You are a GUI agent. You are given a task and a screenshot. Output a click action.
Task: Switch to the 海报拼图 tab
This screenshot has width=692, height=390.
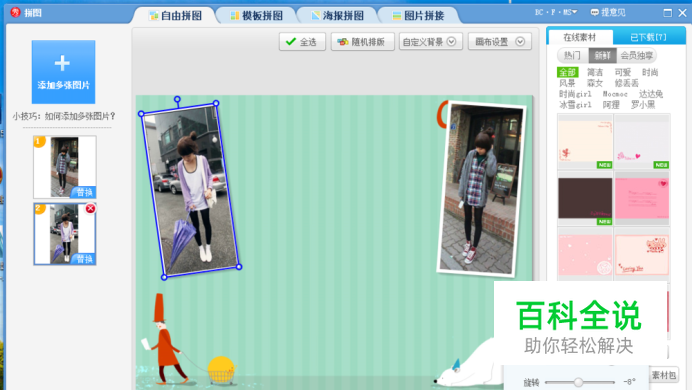[338, 16]
